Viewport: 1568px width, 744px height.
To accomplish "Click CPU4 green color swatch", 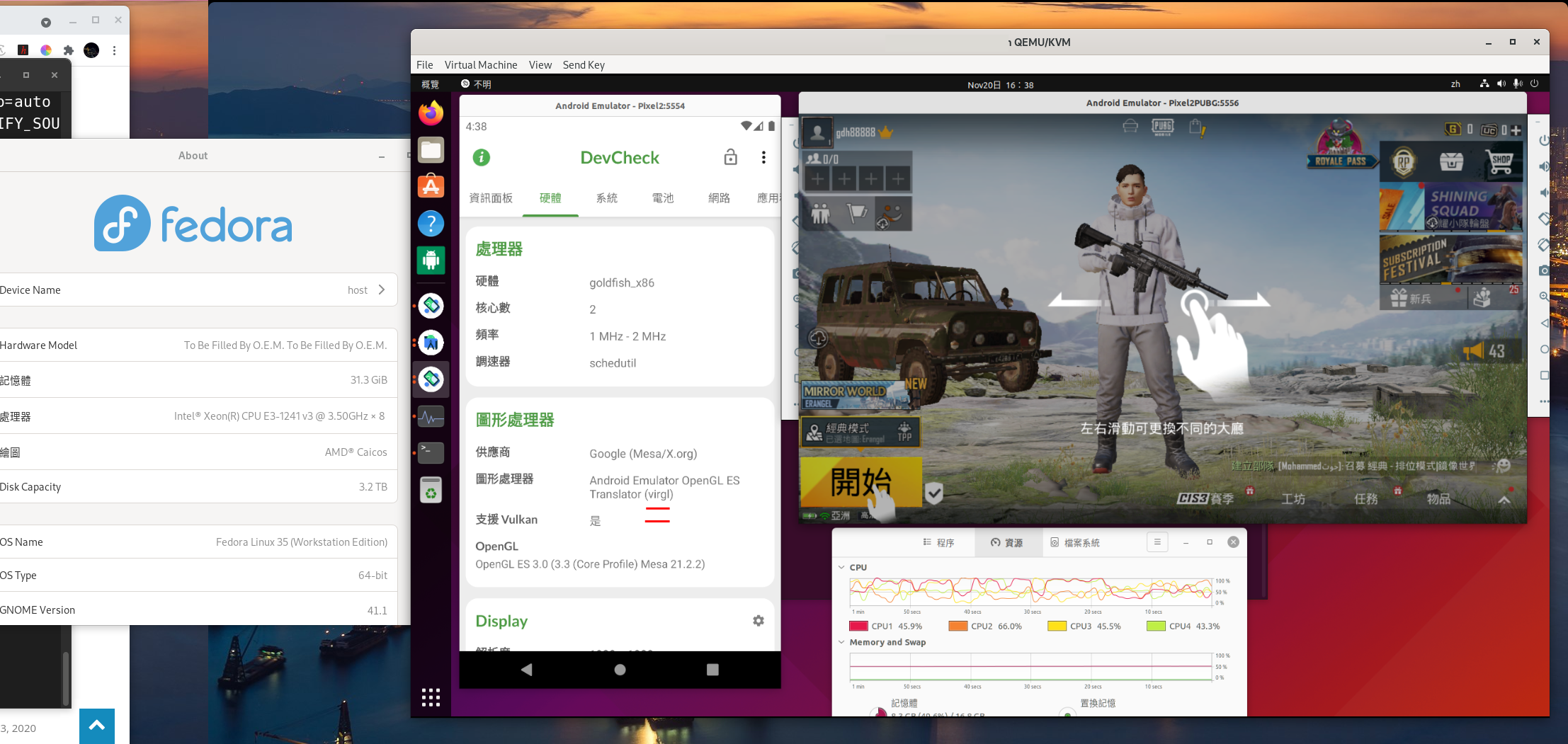I will coord(1156,626).
